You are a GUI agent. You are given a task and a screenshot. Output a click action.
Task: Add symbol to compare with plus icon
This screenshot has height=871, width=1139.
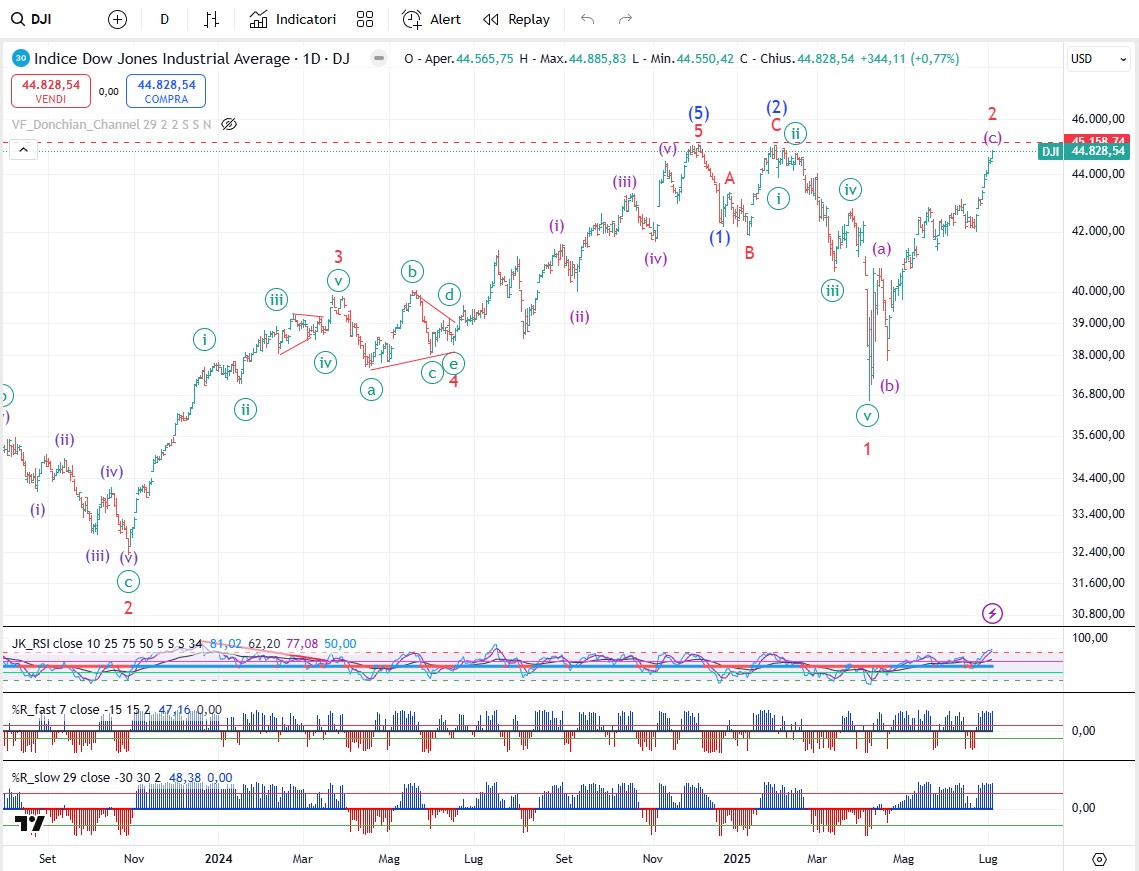click(x=117, y=20)
